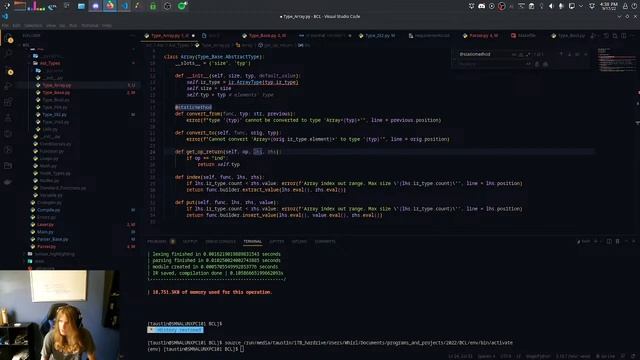Select the Terminal panel tab
Viewport: 640px width, 360px height.
pyautogui.click(x=253, y=242)
